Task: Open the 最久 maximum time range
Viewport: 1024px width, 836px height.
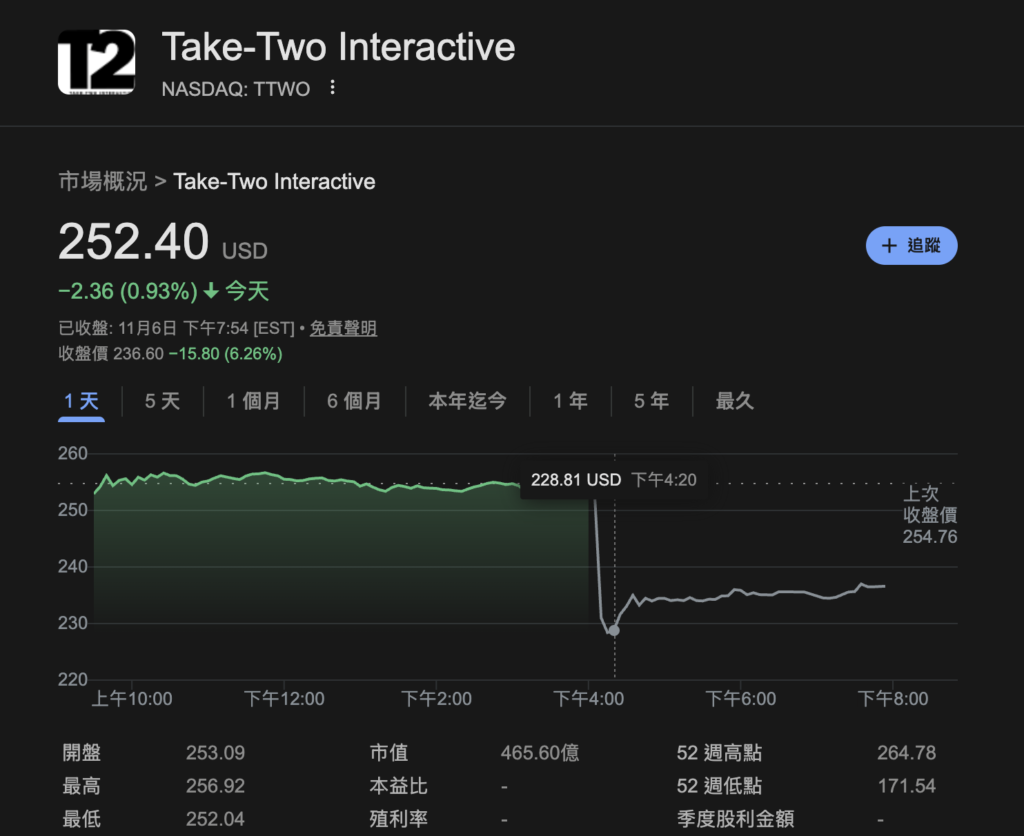Action: click(x=735, y=400)
